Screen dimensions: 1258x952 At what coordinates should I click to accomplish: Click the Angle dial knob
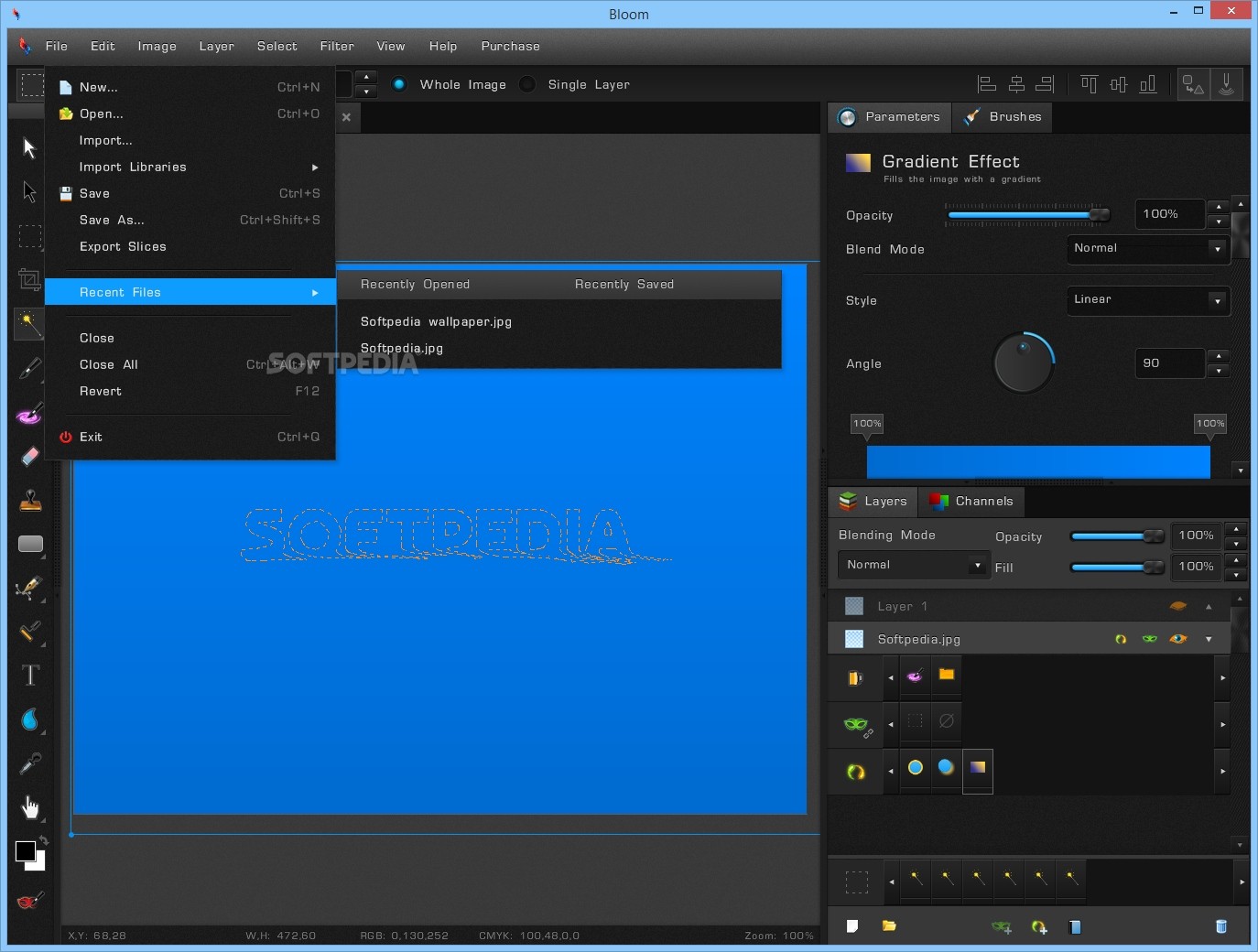[x=1024, y=363]
